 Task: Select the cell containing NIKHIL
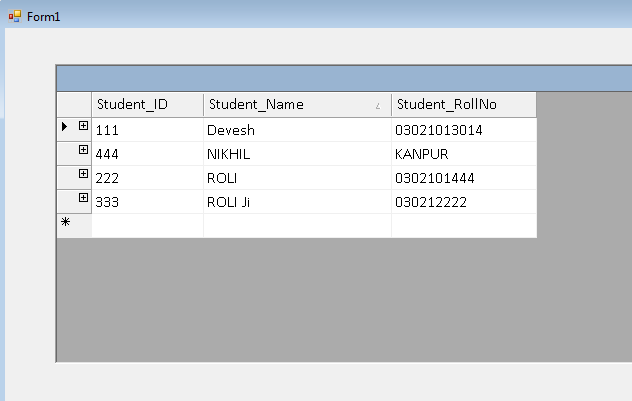coord(297,154)
